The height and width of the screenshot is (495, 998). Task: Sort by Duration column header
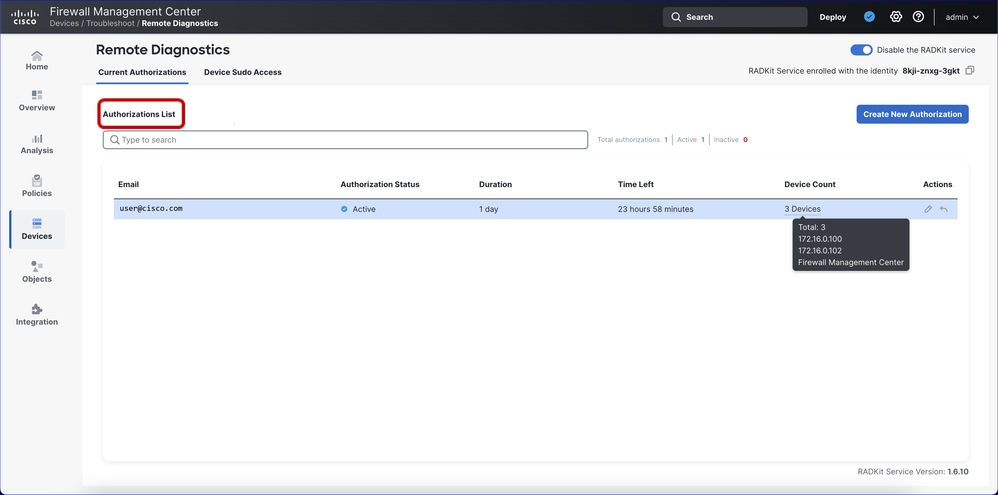click(x=495, y=185)
